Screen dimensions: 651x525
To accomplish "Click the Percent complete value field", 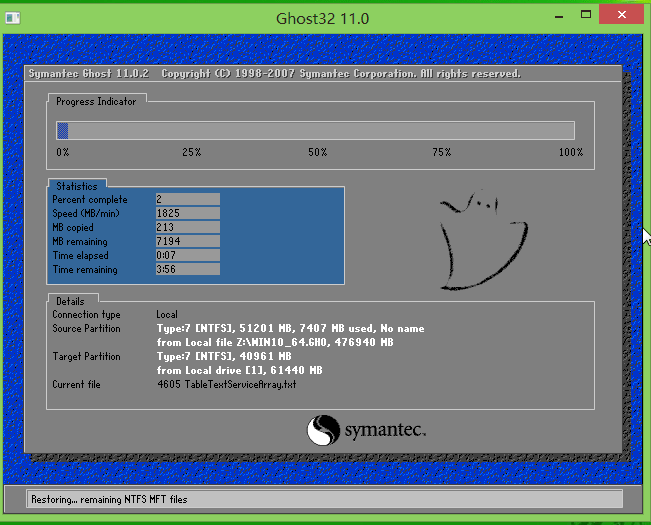I will [187, 200].
